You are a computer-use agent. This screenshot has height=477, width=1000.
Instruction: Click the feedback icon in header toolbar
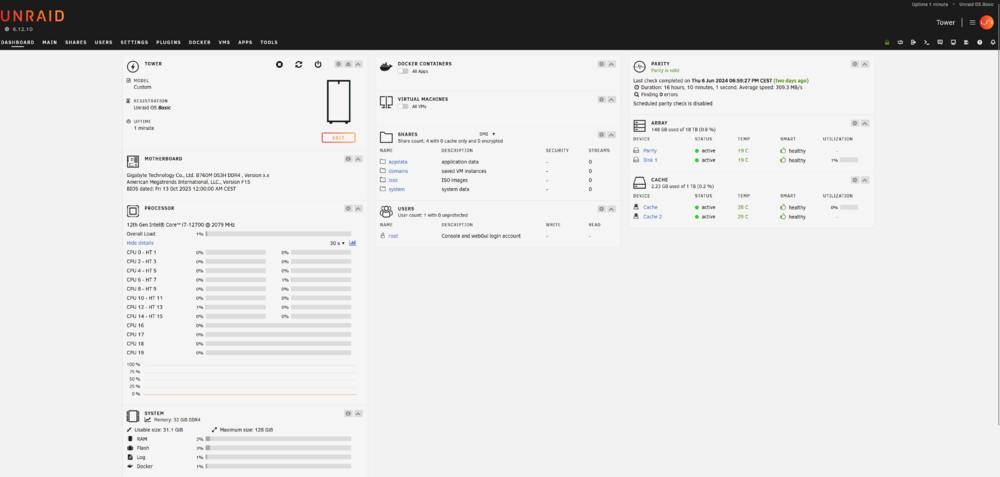point(939,43)
